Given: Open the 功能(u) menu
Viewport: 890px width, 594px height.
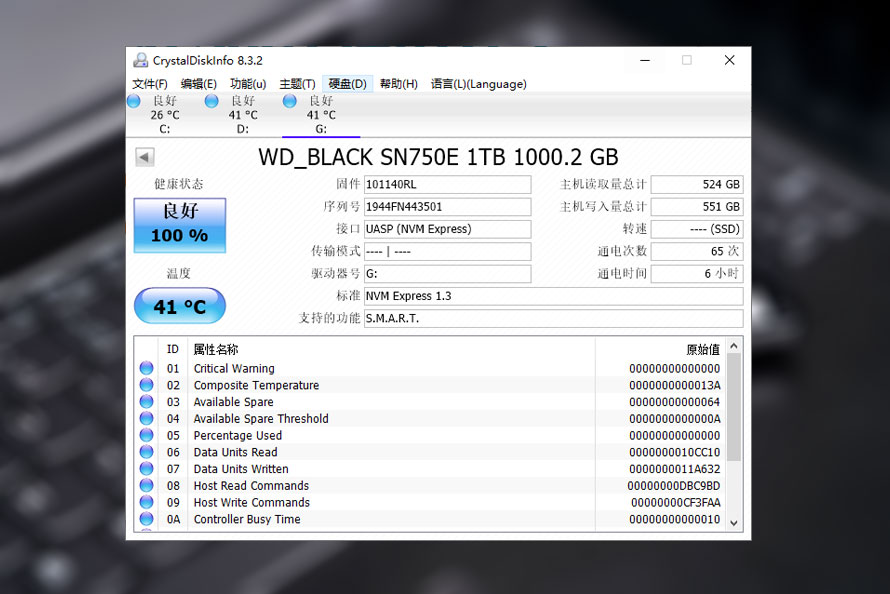Looking at the screenshot, I should point(251,84).
